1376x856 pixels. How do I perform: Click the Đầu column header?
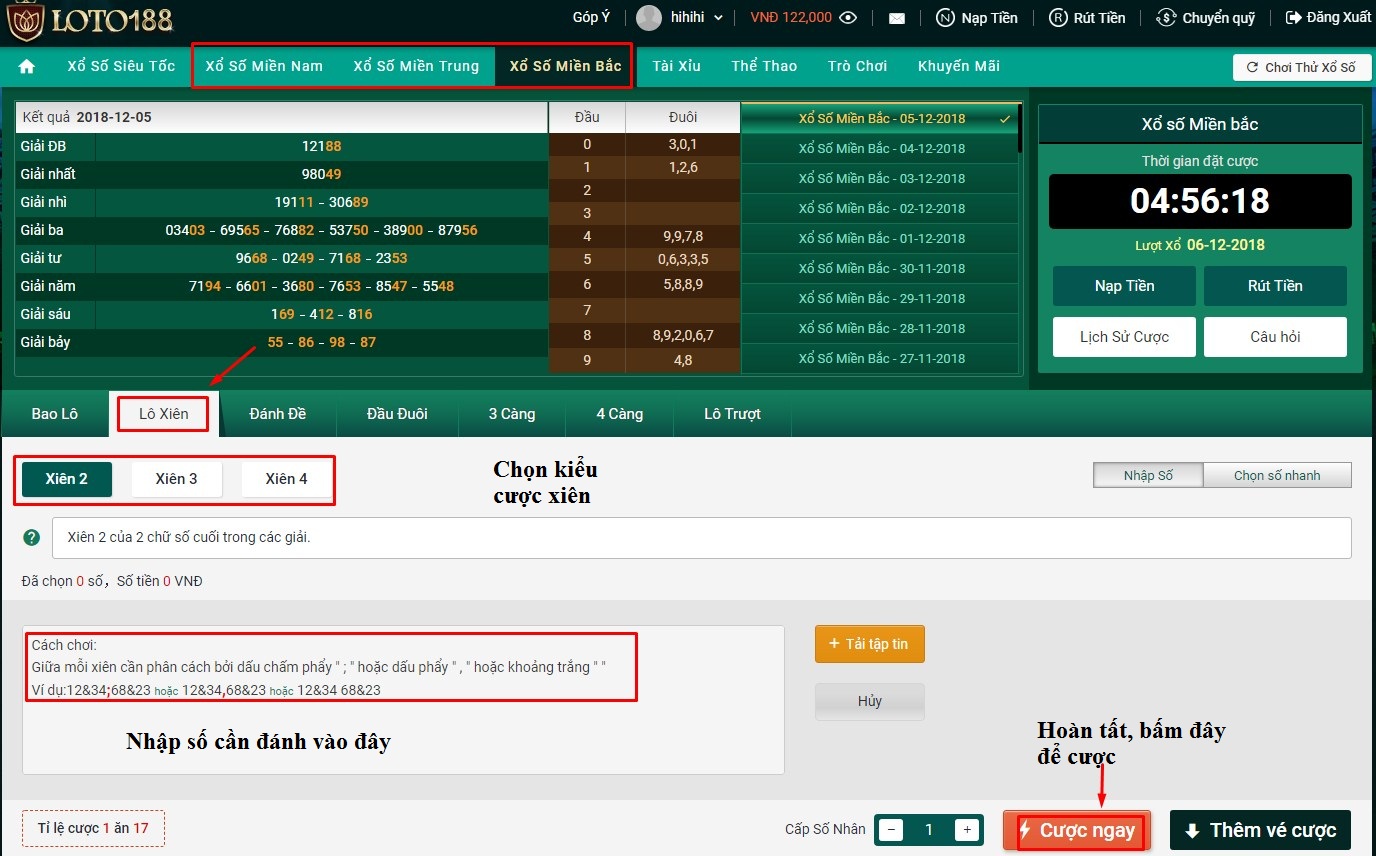[587, 118]
